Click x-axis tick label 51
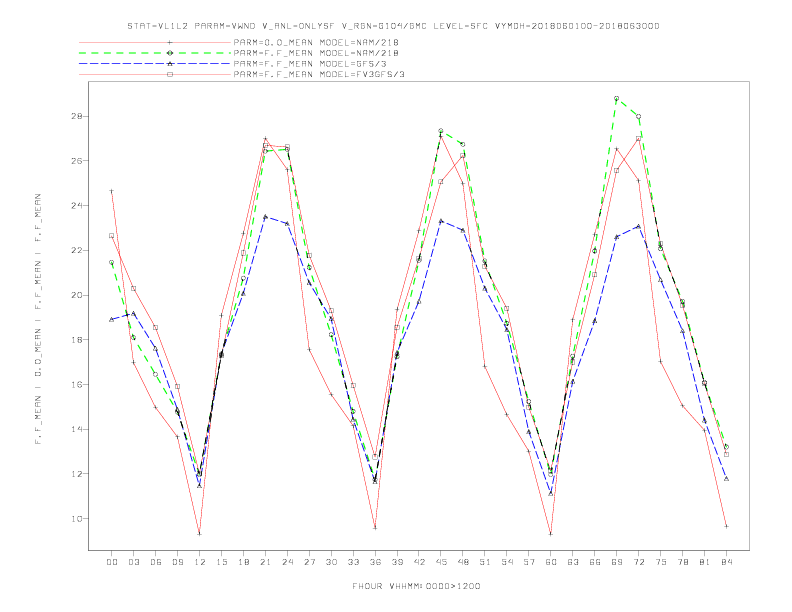 point(485,562)
